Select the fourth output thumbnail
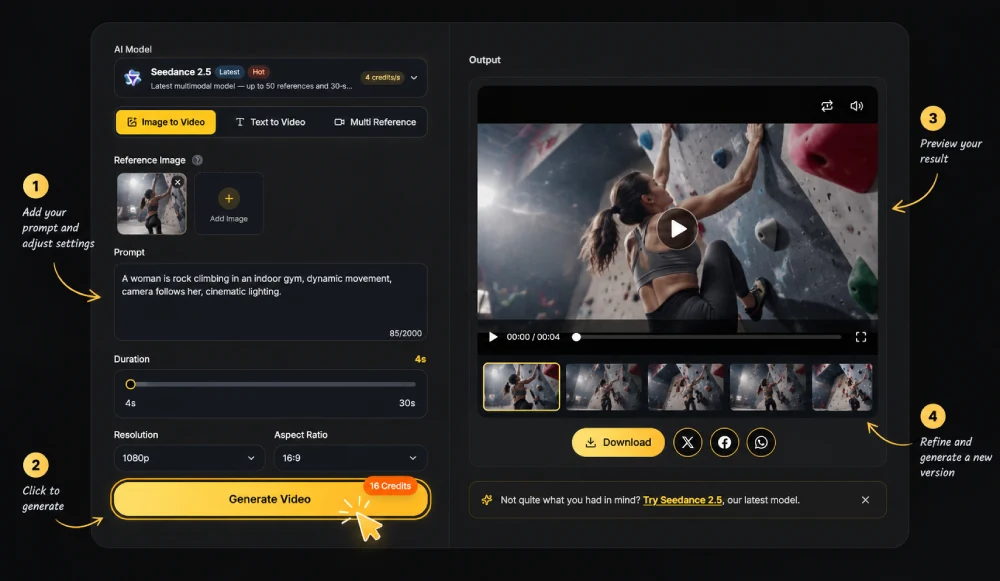The height and width of the screenshot is (581, 1000). pyautogui.click(x=768, y=386)
